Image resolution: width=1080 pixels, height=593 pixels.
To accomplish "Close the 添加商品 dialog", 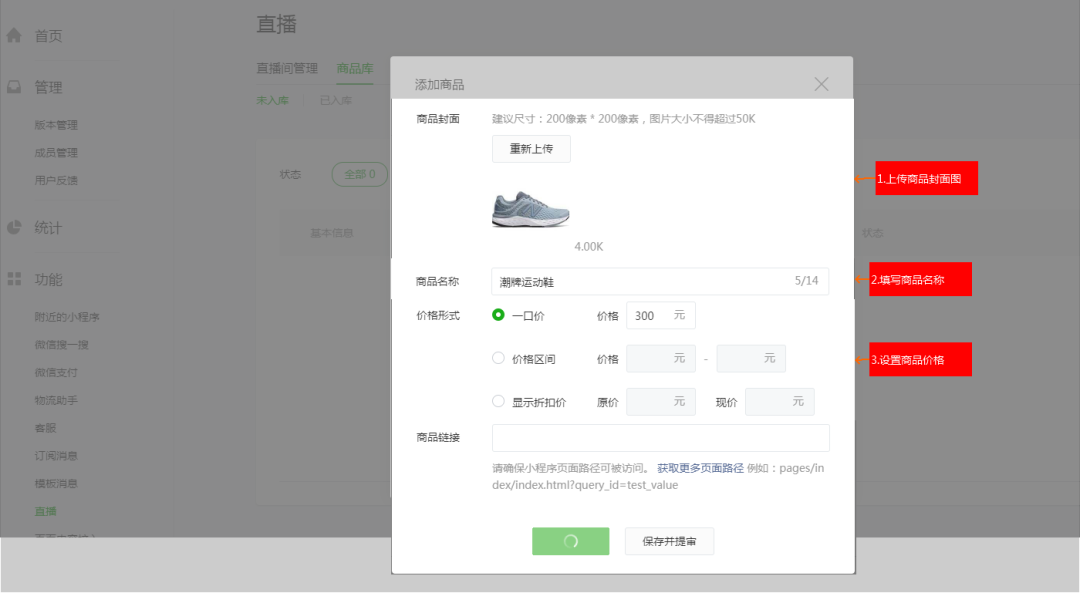I will point(821,84).
